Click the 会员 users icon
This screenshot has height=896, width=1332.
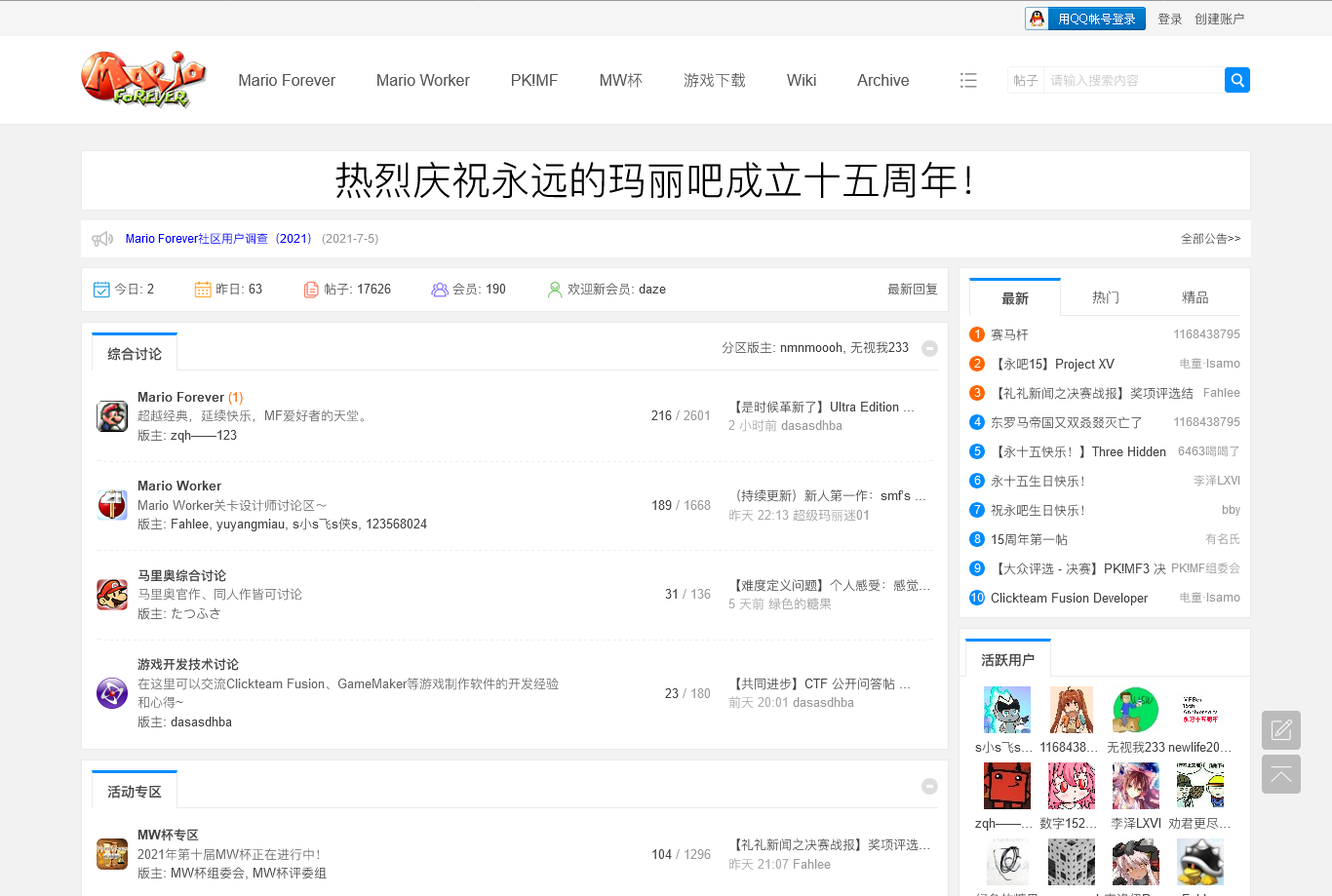[x=440, y=290]
